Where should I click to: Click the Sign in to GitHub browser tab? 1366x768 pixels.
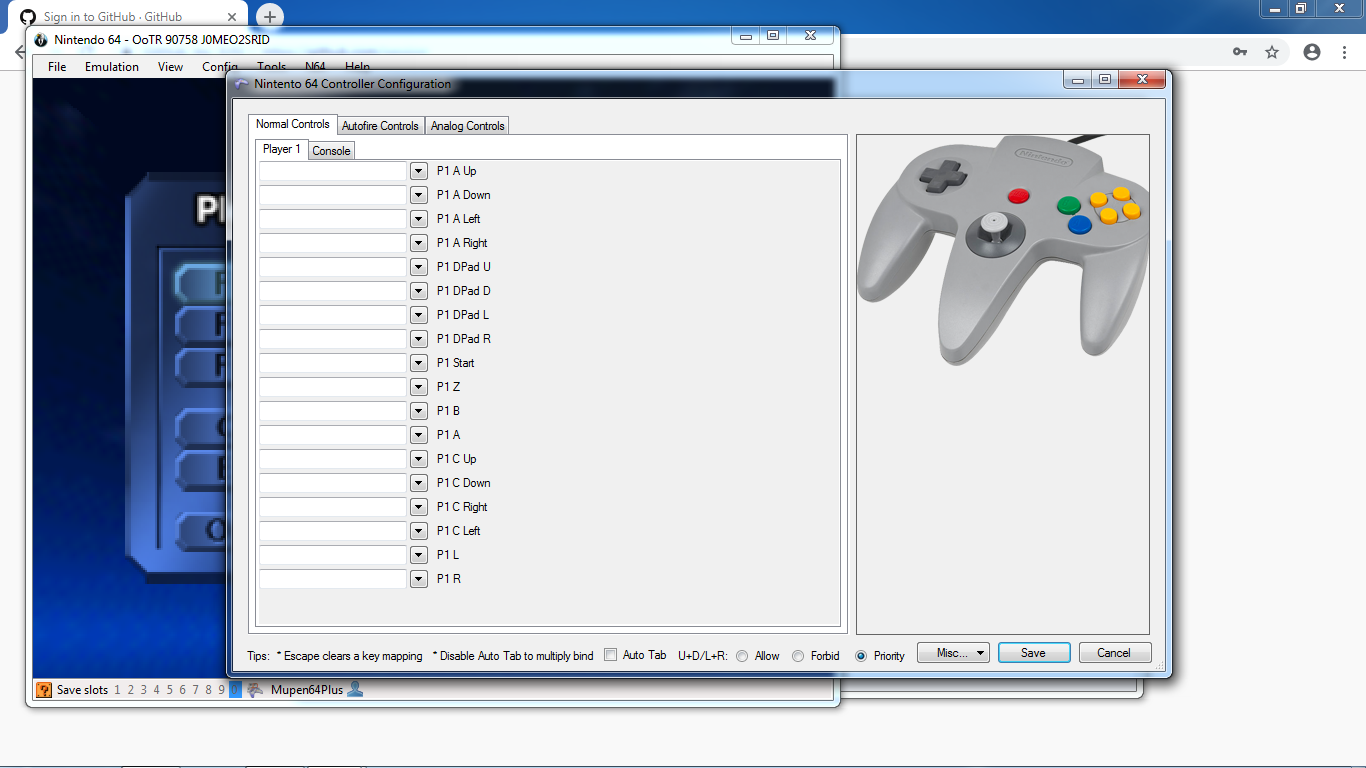[130, 17]
